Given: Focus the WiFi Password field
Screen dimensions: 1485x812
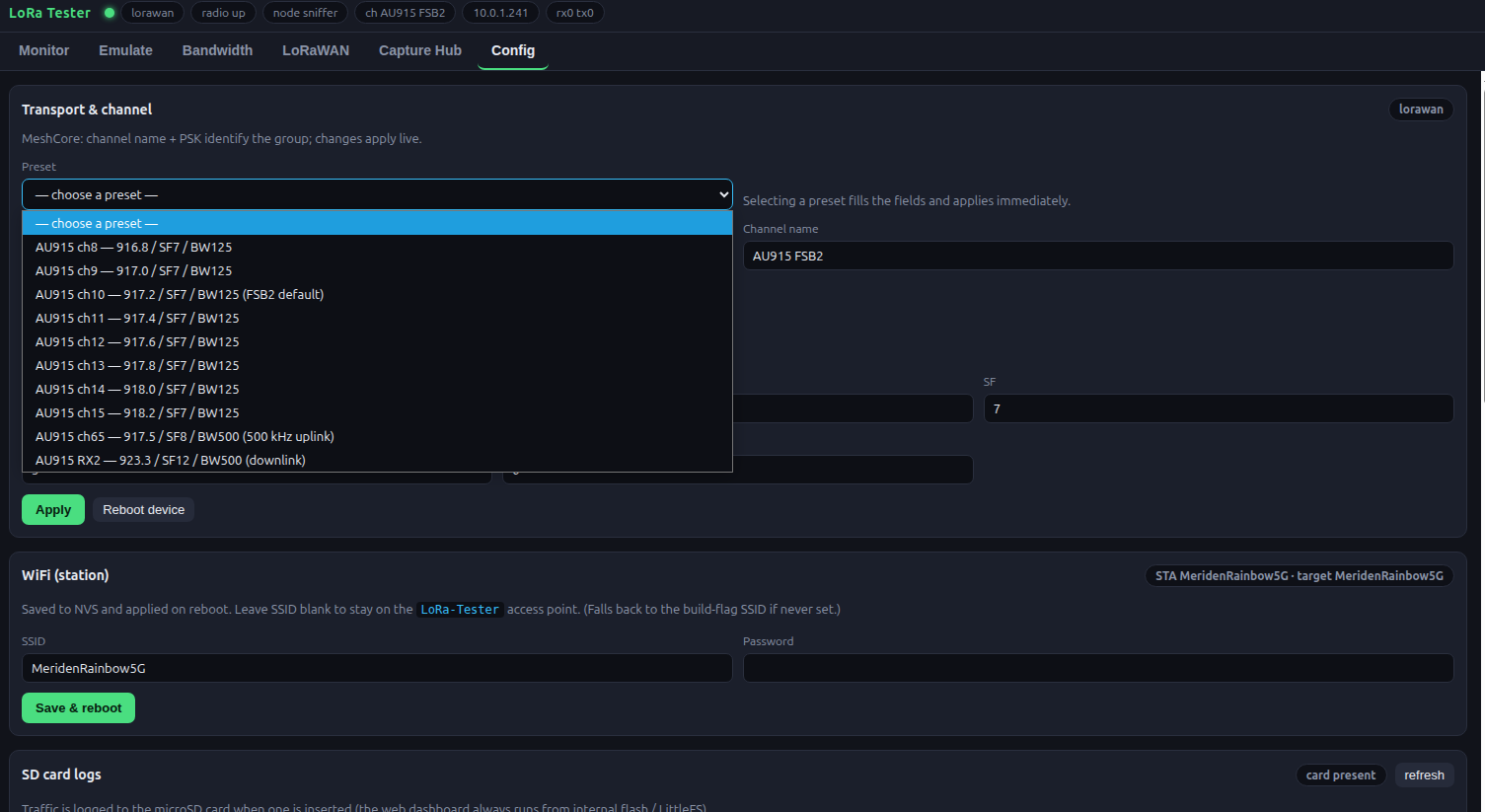Looking at the screenshot, I should (x=1097, y=668).
